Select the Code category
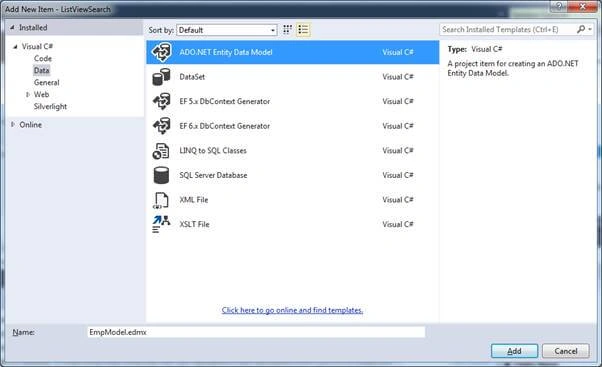This screenshot has height=367, width=602. [43, 58]
